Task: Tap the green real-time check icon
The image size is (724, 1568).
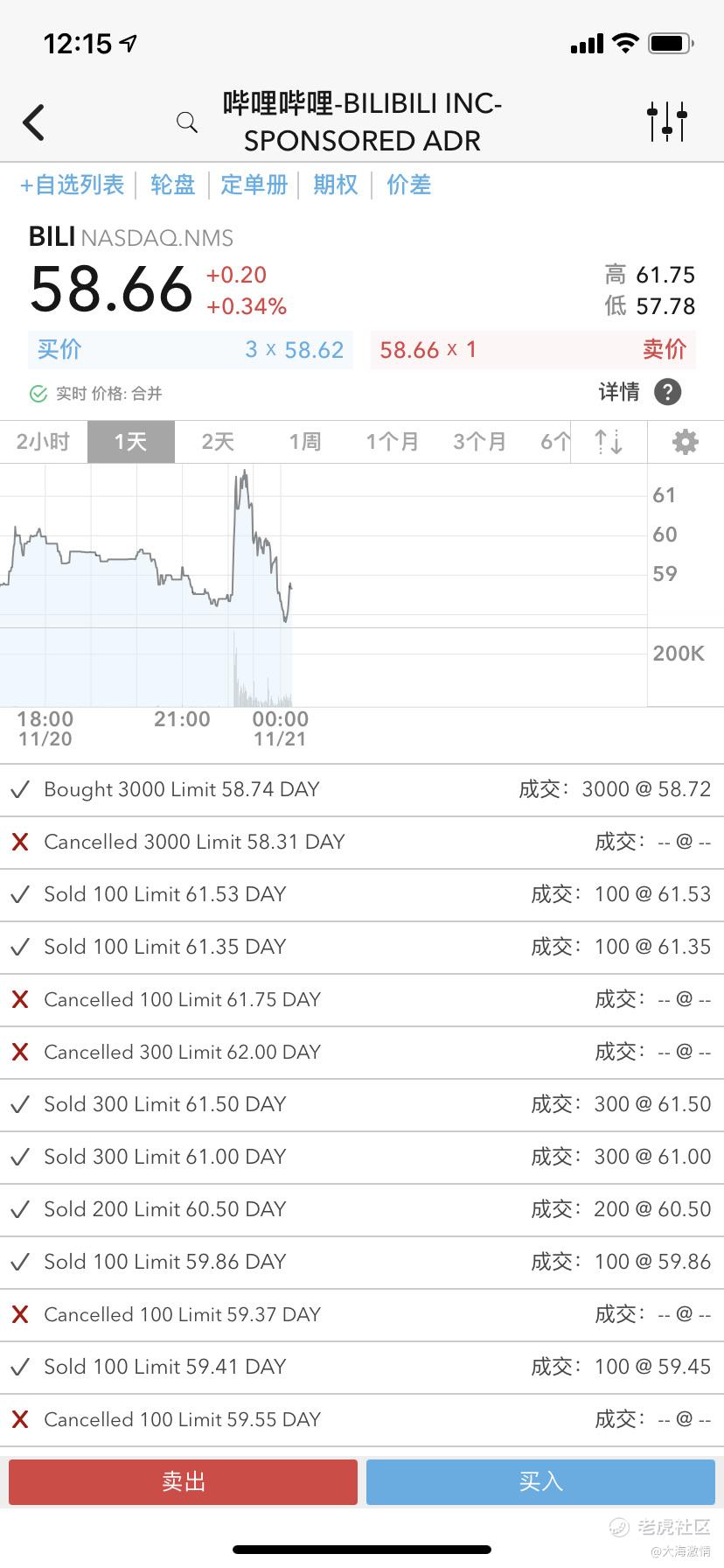Action: tap(38, 394)
